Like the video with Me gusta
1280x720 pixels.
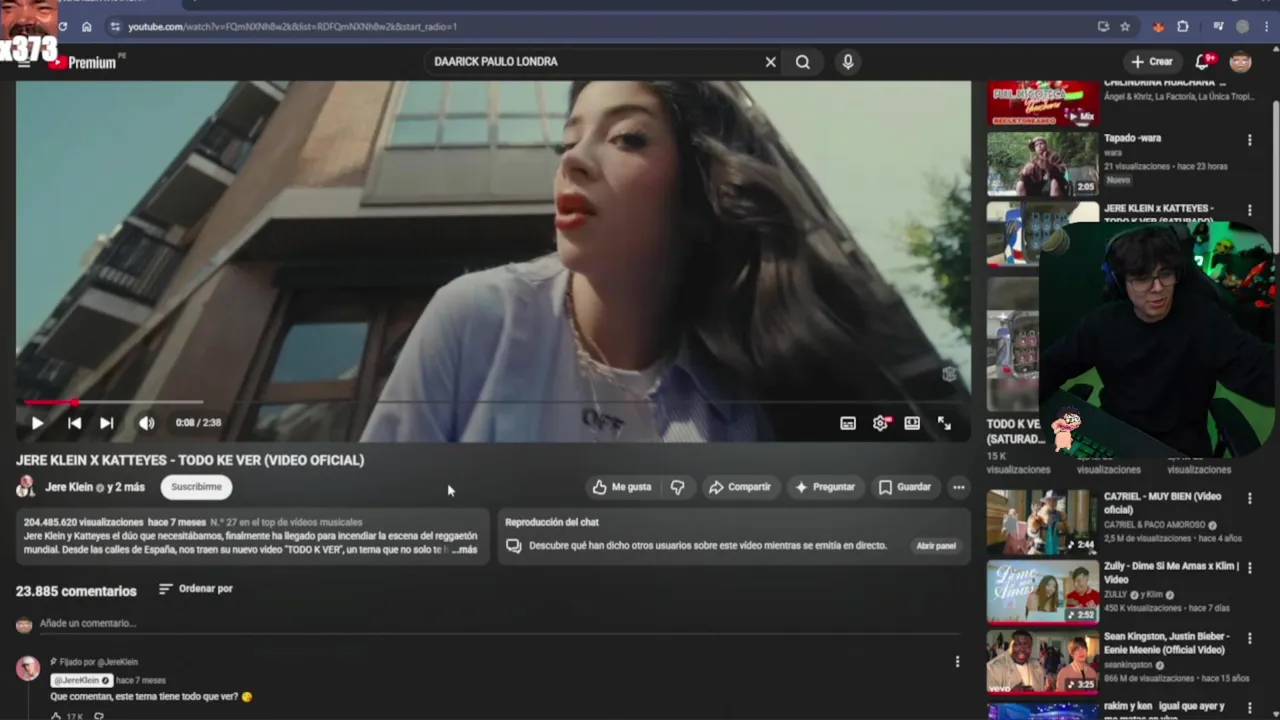(x=622, y=487)
